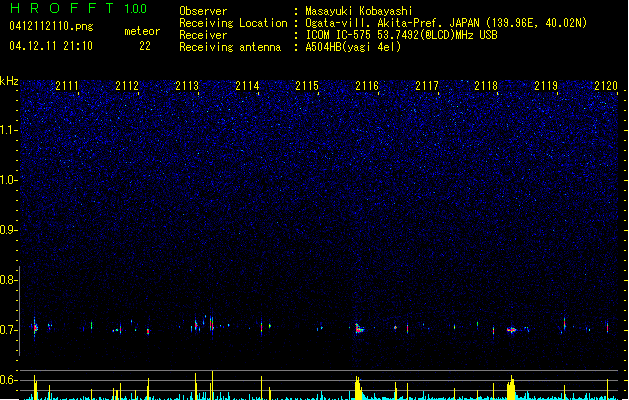Click the 0.8 kHz axis label
Image resolution: width=629 pixels, height=400 pixels.
pyautogui.click(x=8, y=280)
